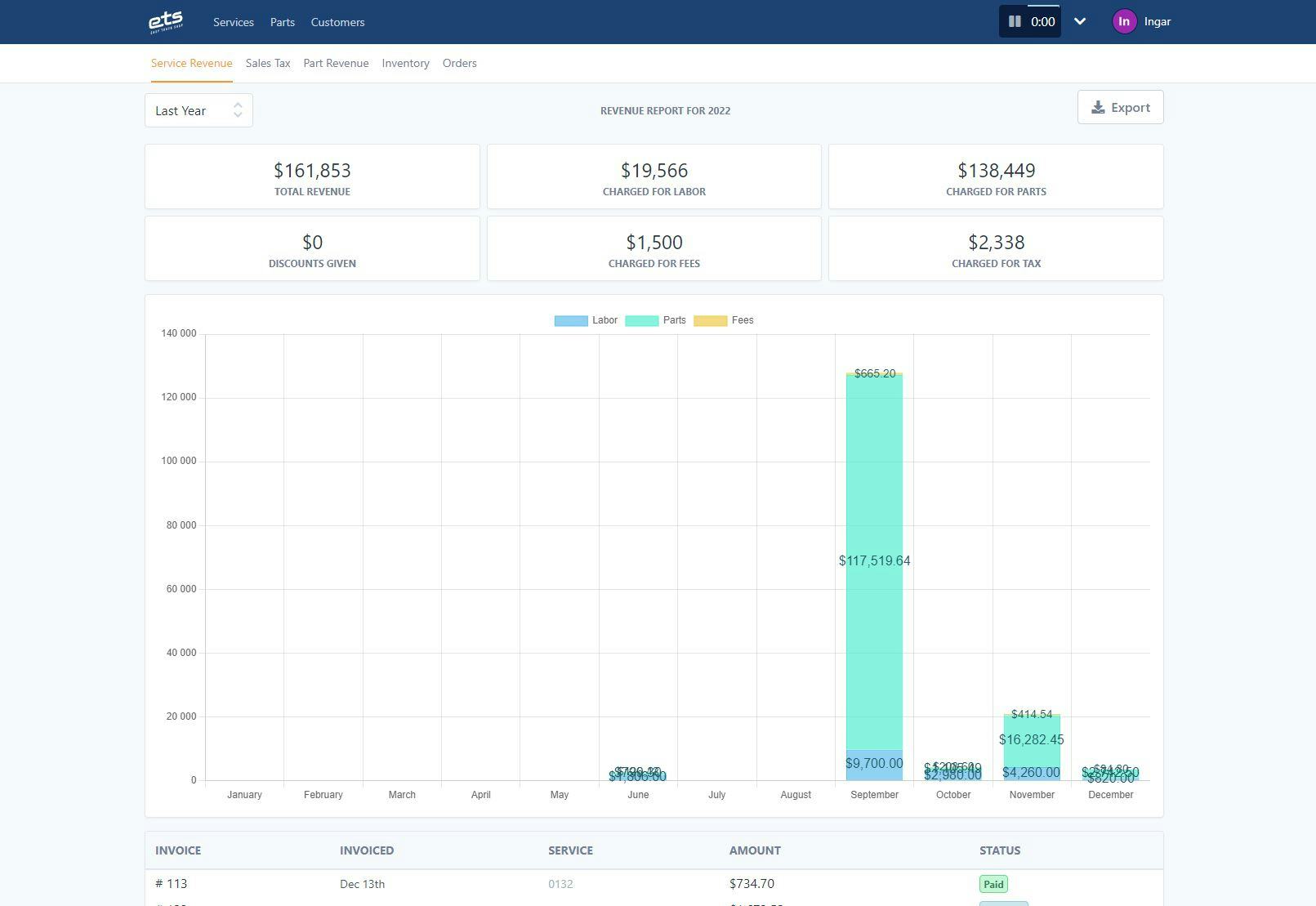Viewport: 1316px width, 906px height.
Task: Toggle the Labor legend swatch
Action: coord(571,320)
